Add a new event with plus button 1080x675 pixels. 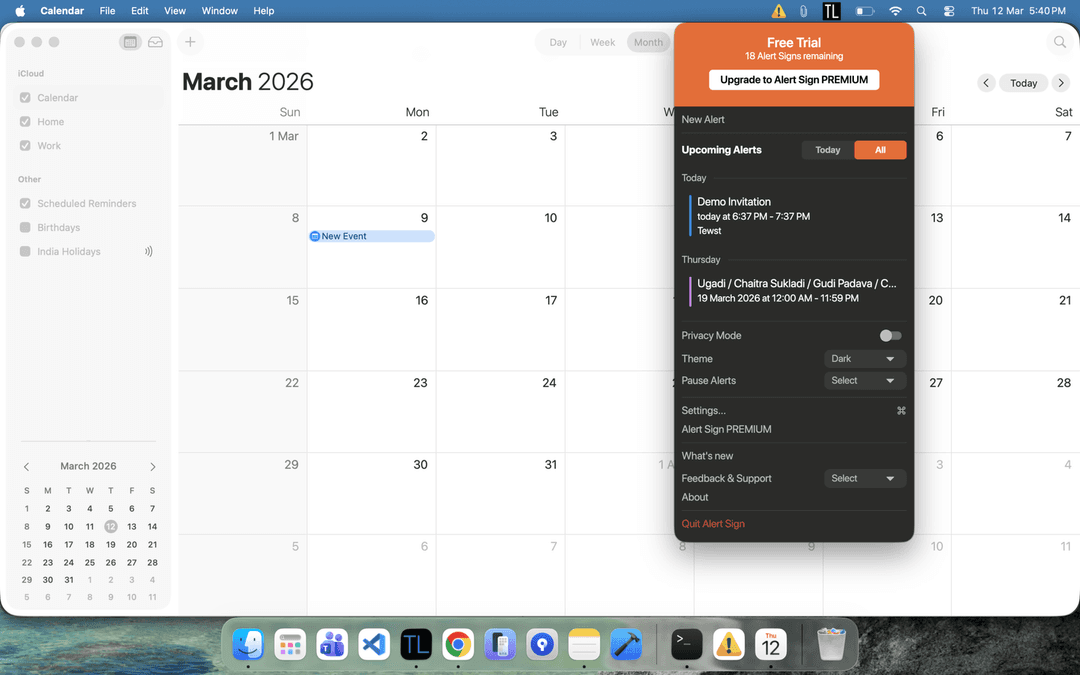(190, 42)
